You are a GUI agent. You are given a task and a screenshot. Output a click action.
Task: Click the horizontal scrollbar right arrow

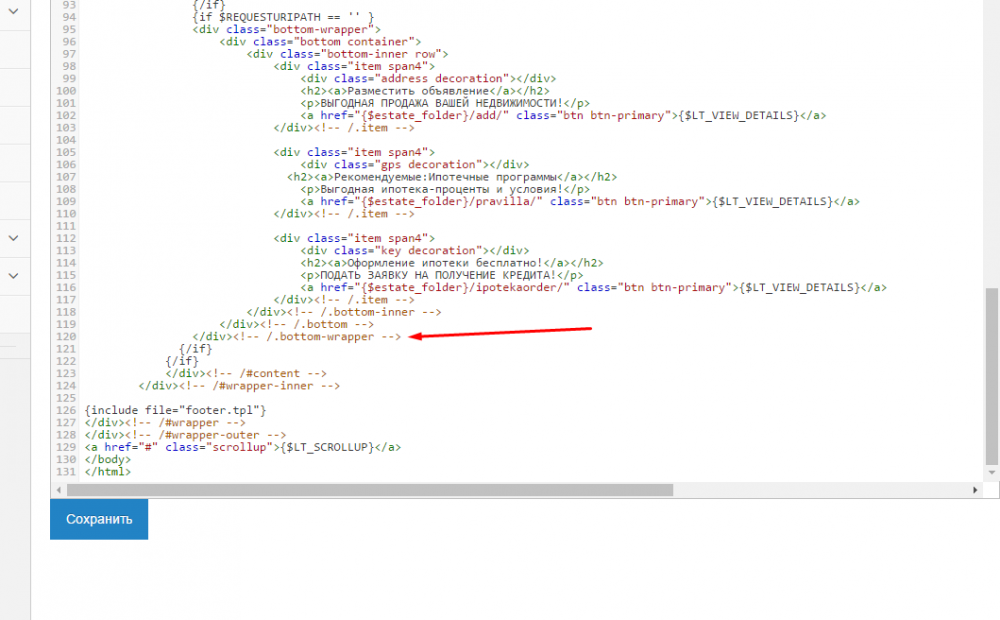977,490
